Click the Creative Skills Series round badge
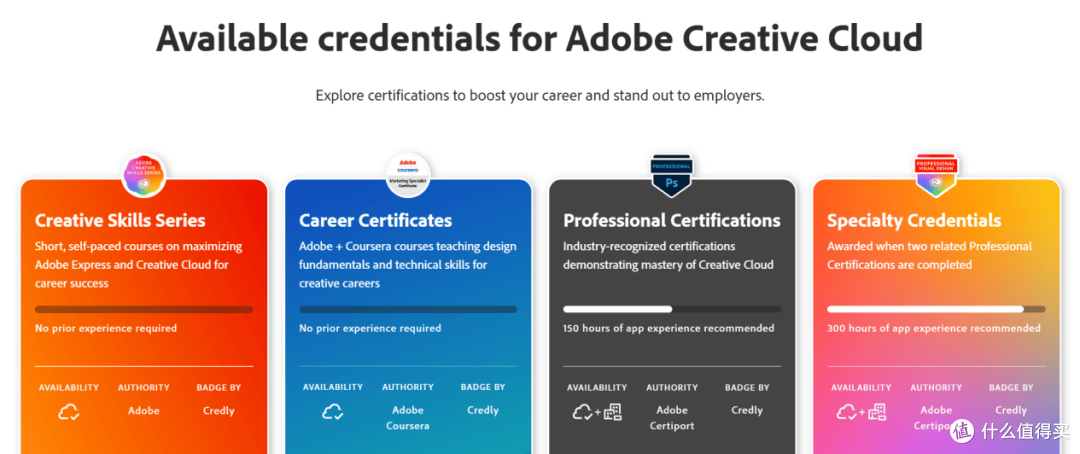 click(x=144, y=175)
